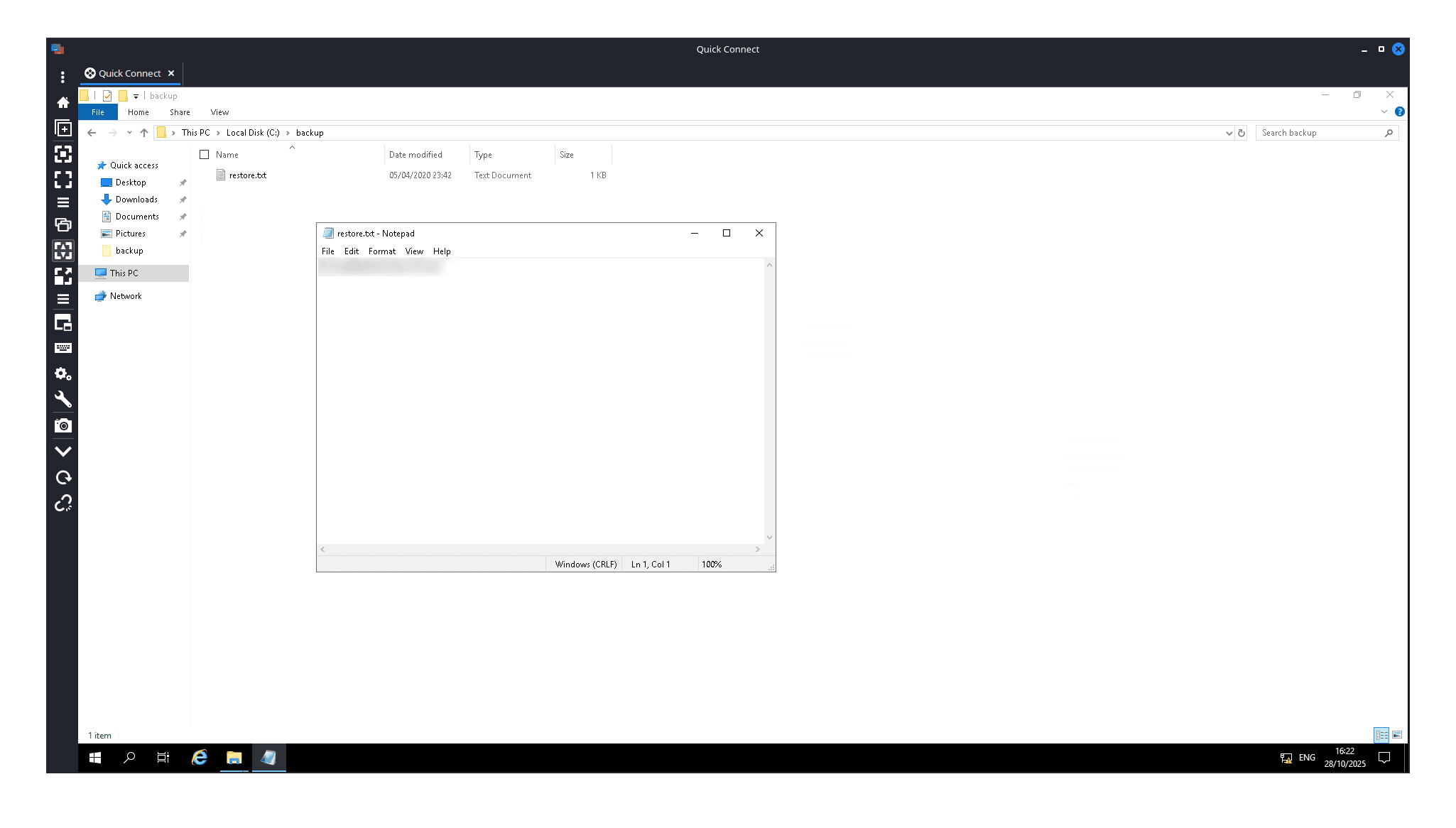Open the wrench tools icon

[x=63, y=399]
